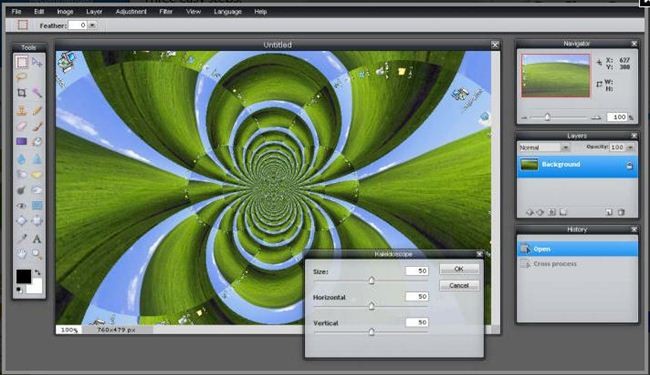Select the Zoom magnifier tool
Image resolution: width=650 pixels, height=375 pixels.
coord(37,254)
